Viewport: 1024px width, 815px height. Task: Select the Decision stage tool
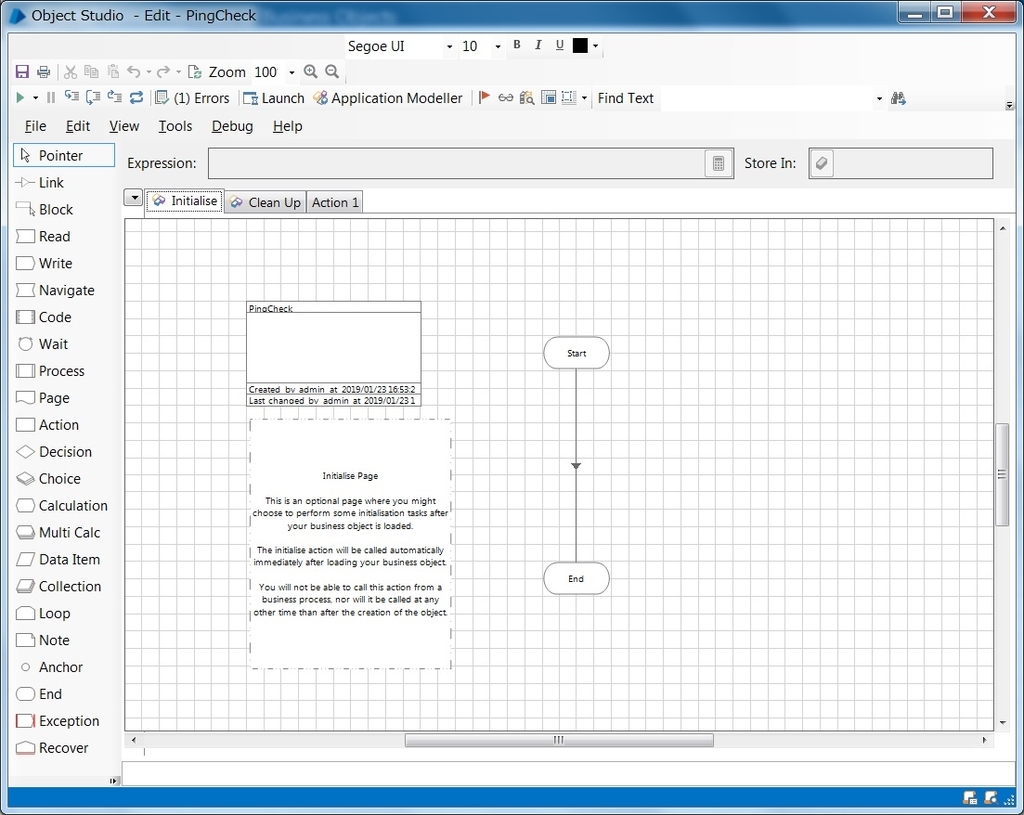(x=54, y=452)
